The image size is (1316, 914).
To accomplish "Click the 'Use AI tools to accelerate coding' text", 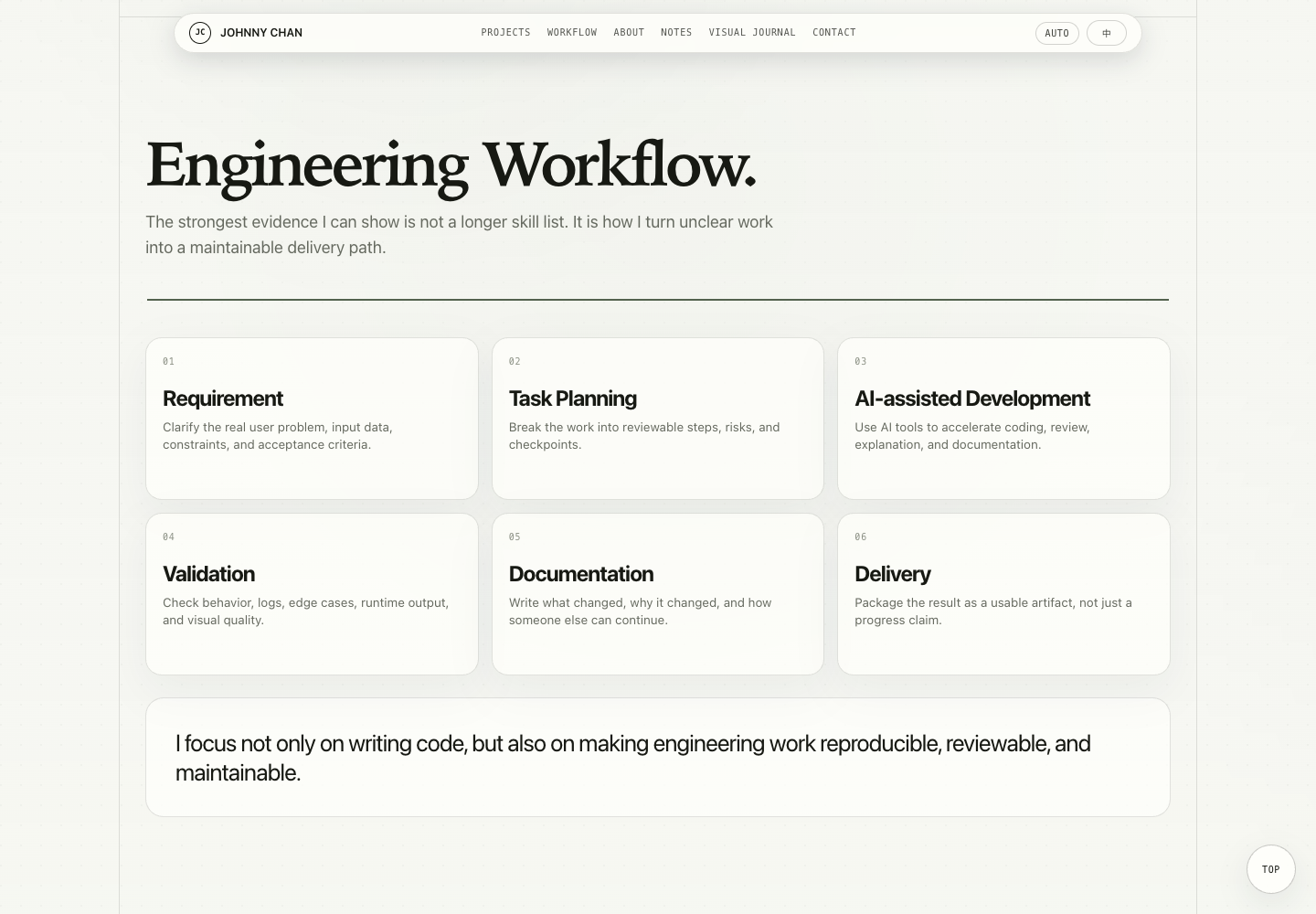I will point(972,436).
